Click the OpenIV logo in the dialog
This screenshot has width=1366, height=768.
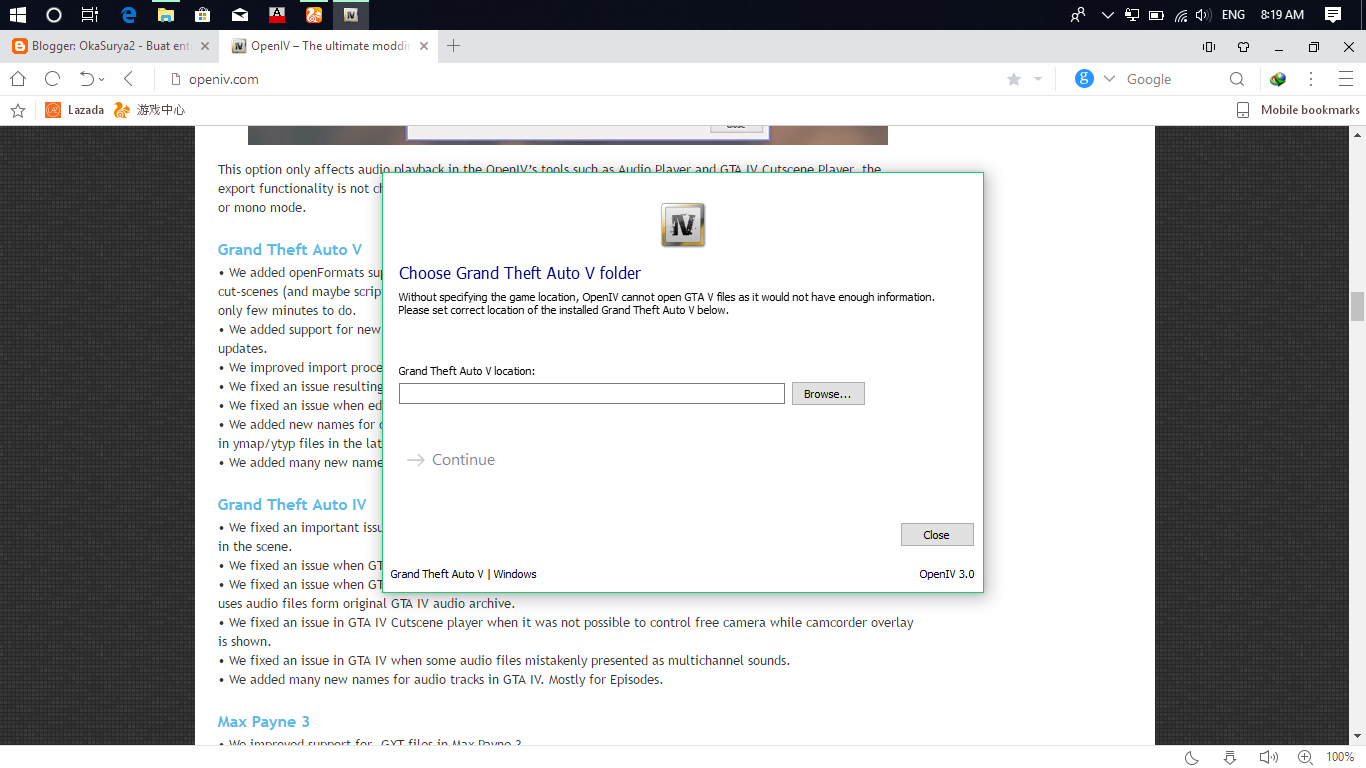point(683,224)
